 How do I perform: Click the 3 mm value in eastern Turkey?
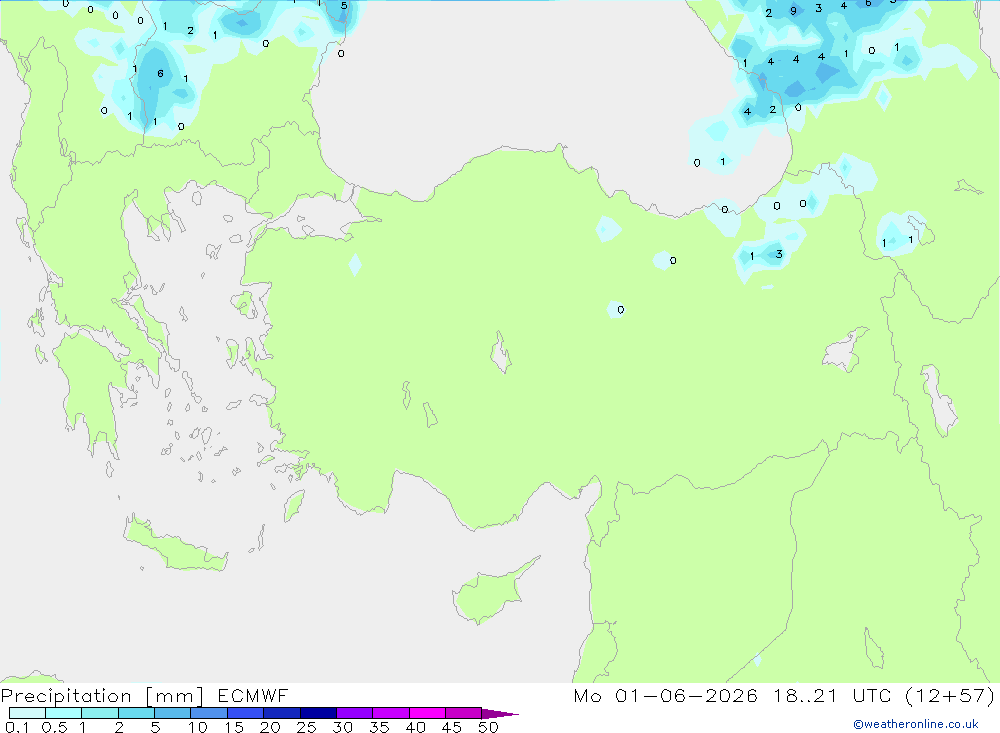pyautogui.click(x=779, y=254)
